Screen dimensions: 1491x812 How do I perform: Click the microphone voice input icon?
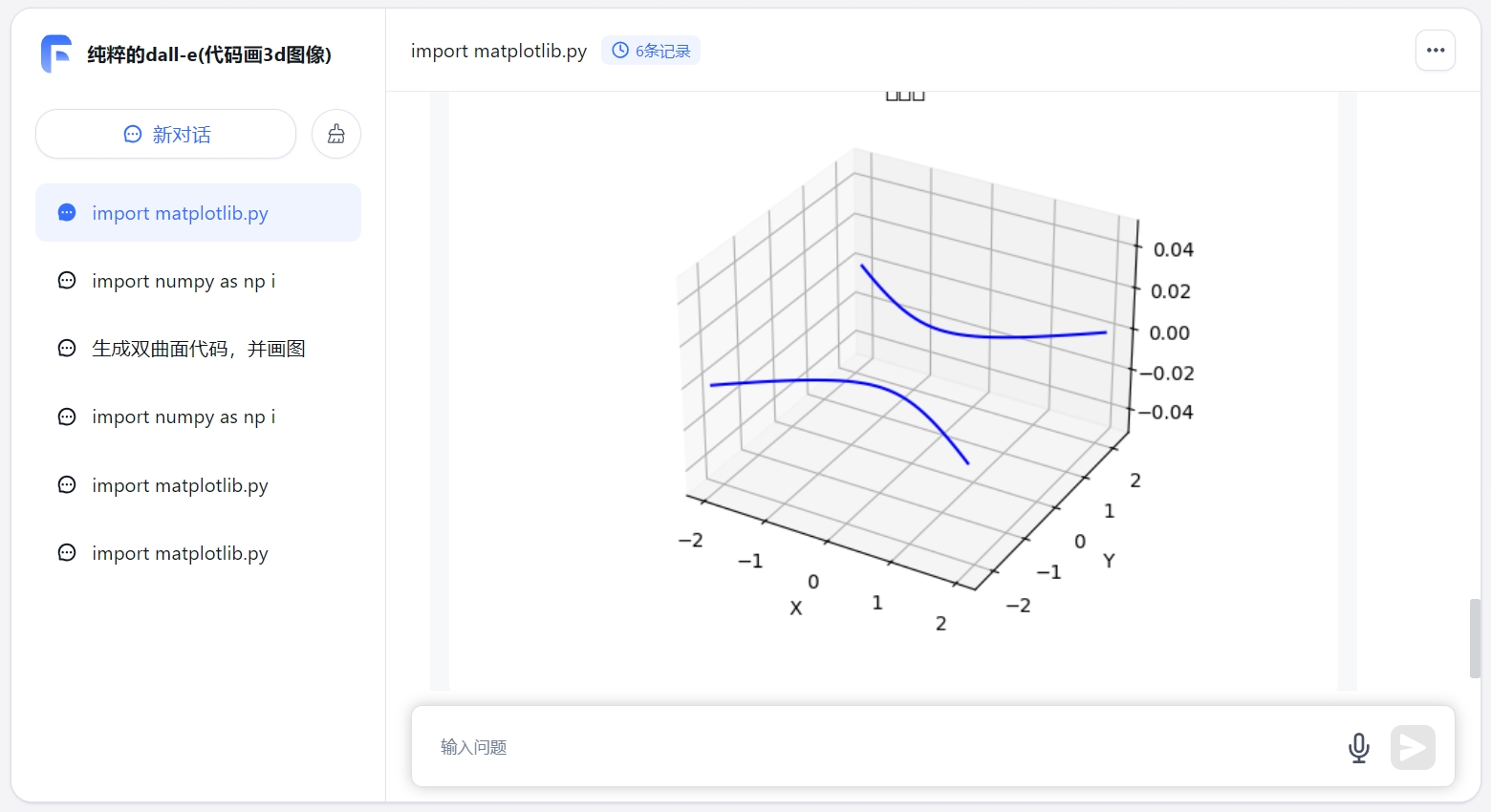(x=1358, y=747)
